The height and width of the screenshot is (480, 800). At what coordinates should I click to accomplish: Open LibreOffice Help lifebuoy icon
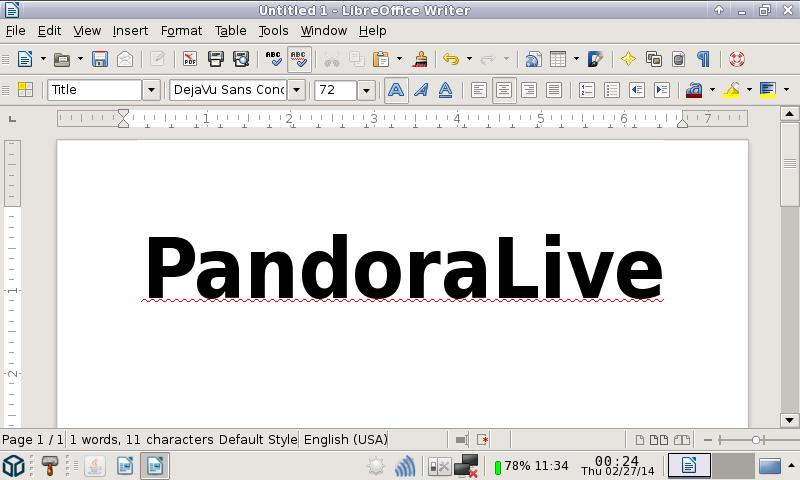tap(737, 59)
